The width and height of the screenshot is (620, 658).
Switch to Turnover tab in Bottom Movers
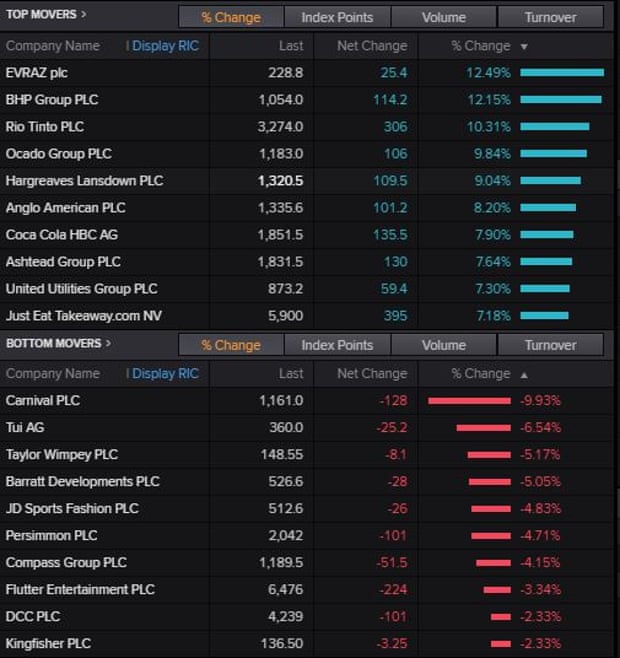pyautogui.click(x=550, y=345)
